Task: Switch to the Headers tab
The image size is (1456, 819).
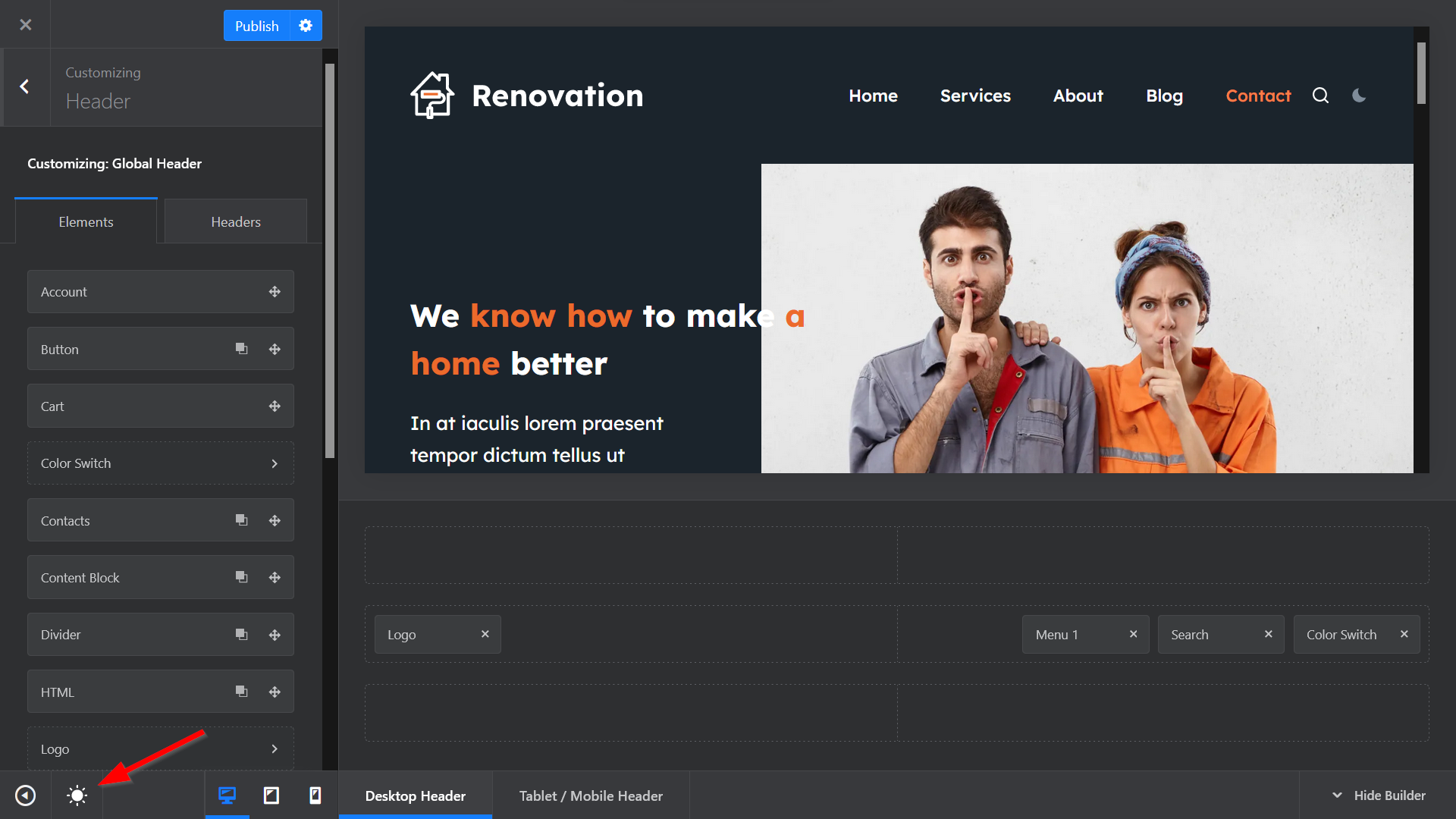Action: (x=236, y=221)
